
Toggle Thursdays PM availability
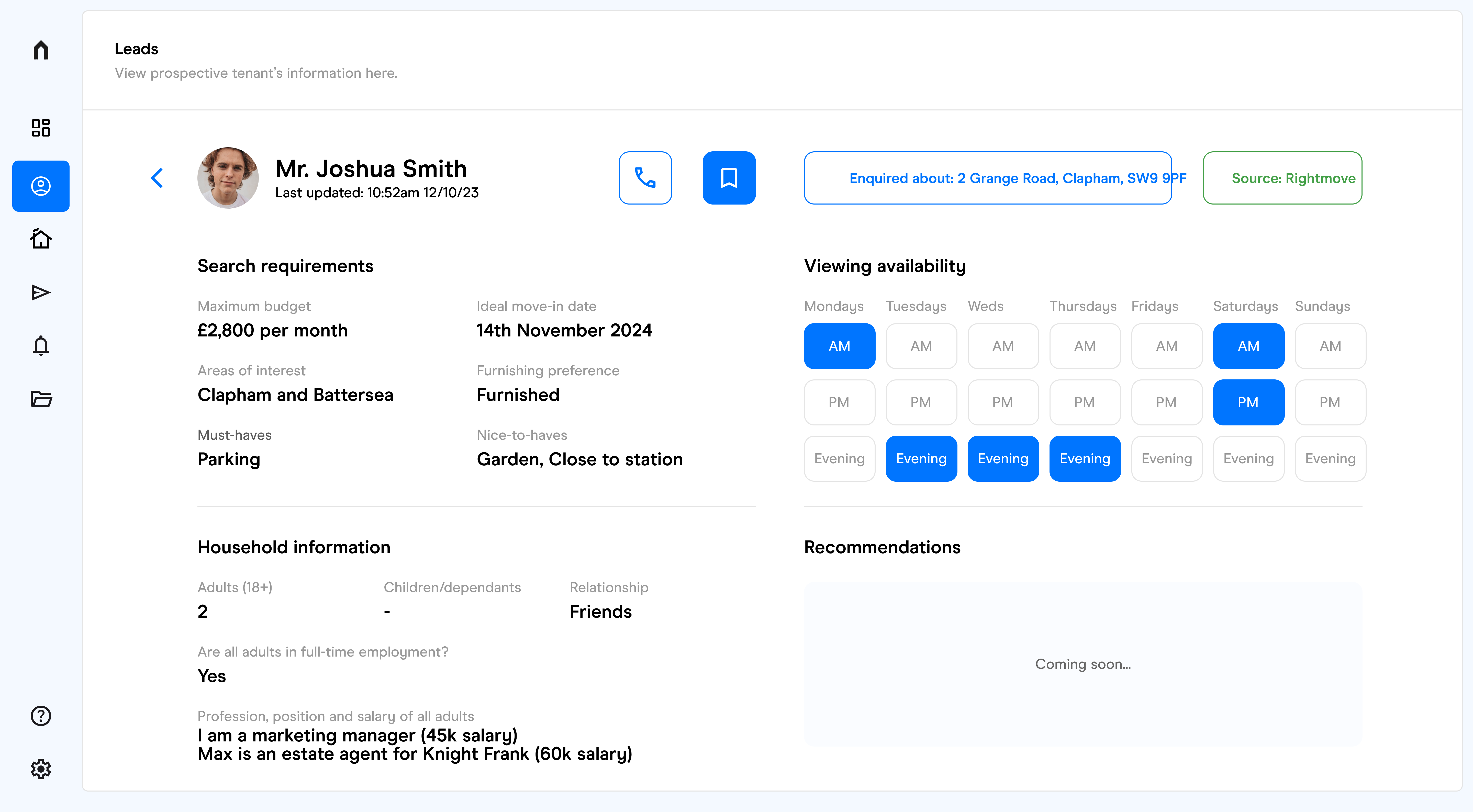(1085, 403)
